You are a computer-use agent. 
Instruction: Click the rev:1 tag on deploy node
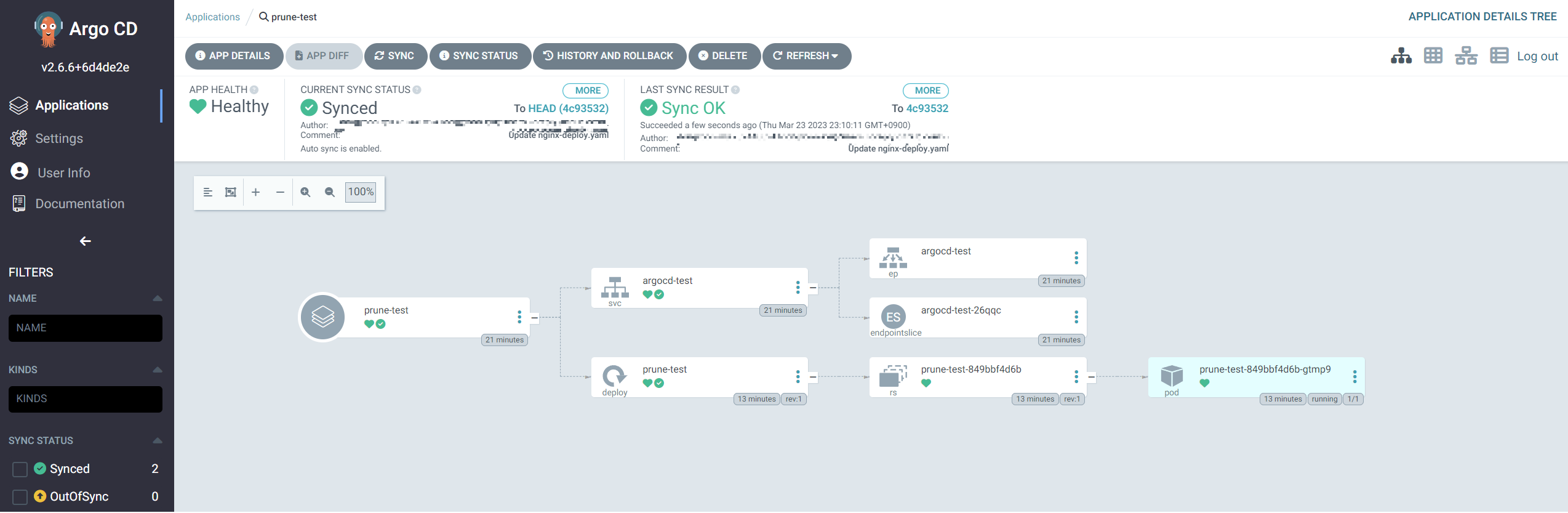pos(794,399)
